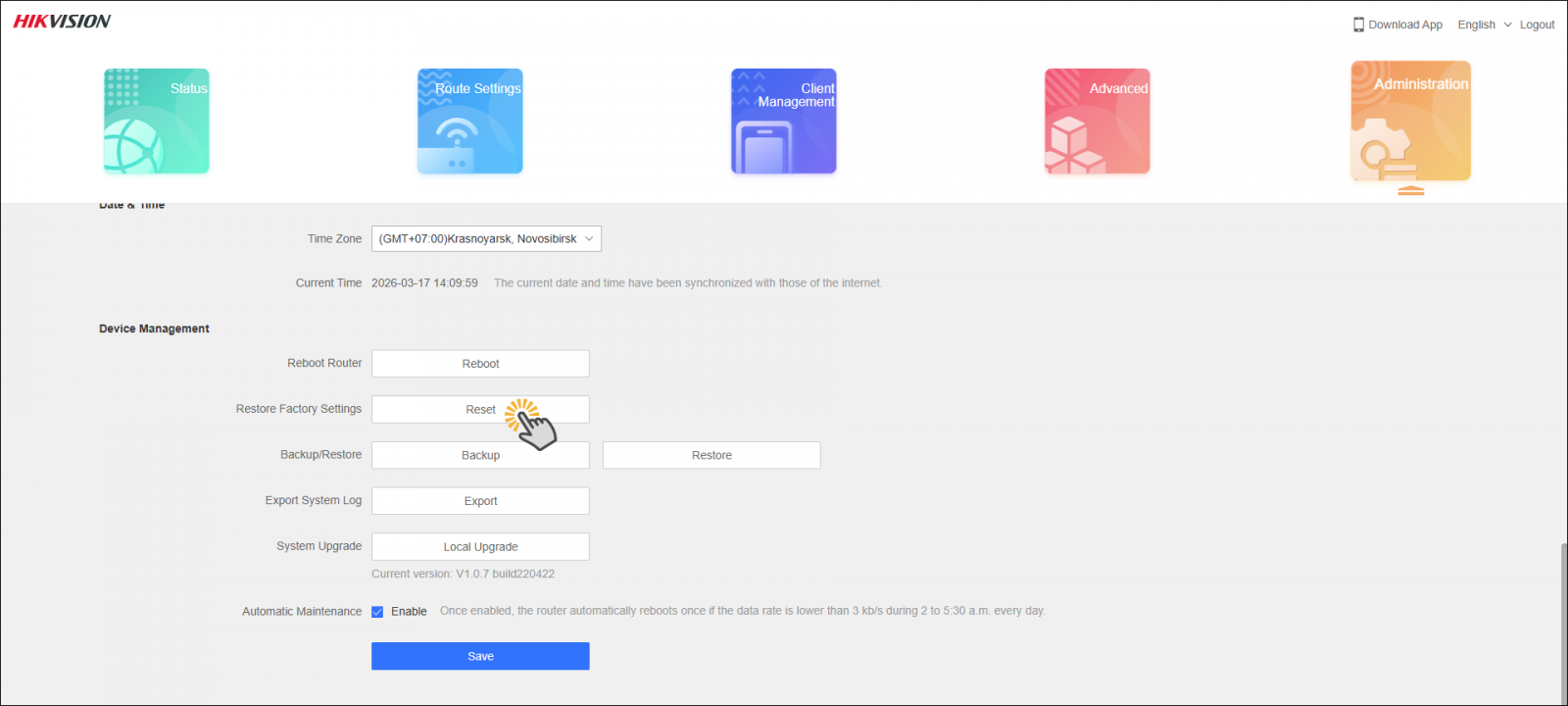This screenshot has width=1568, height=706.
Task: Open the English language dropdown
Action: click(x=1484, y=25)
